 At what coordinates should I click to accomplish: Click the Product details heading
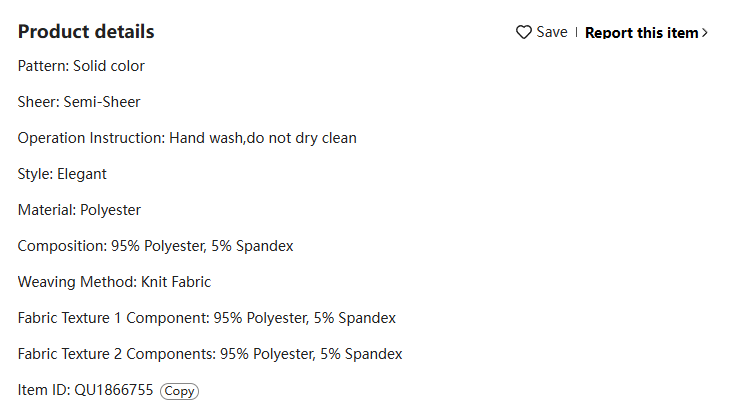tap(86, 32)
